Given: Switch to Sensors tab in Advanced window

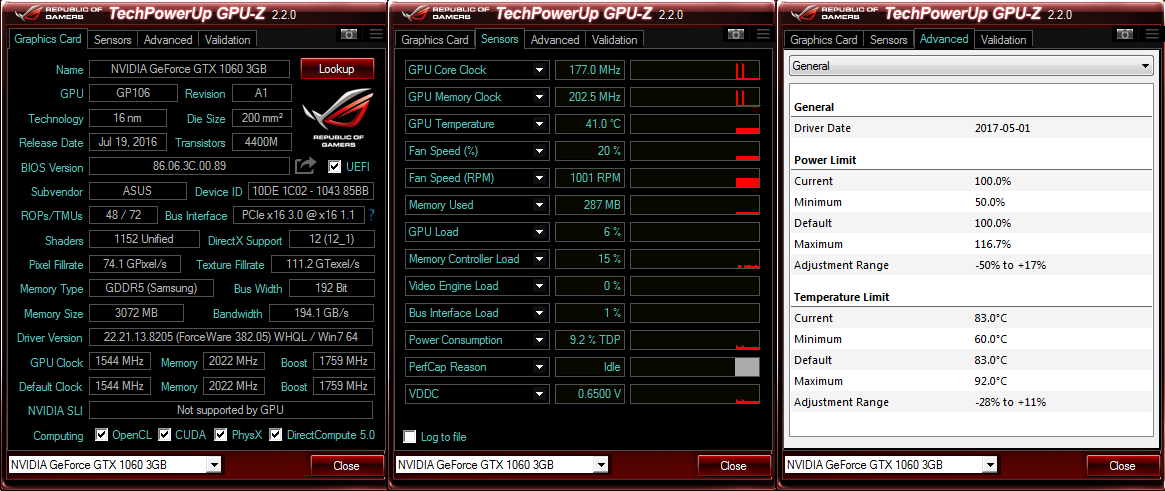Looking at the screenshot, I should point(889,40).
